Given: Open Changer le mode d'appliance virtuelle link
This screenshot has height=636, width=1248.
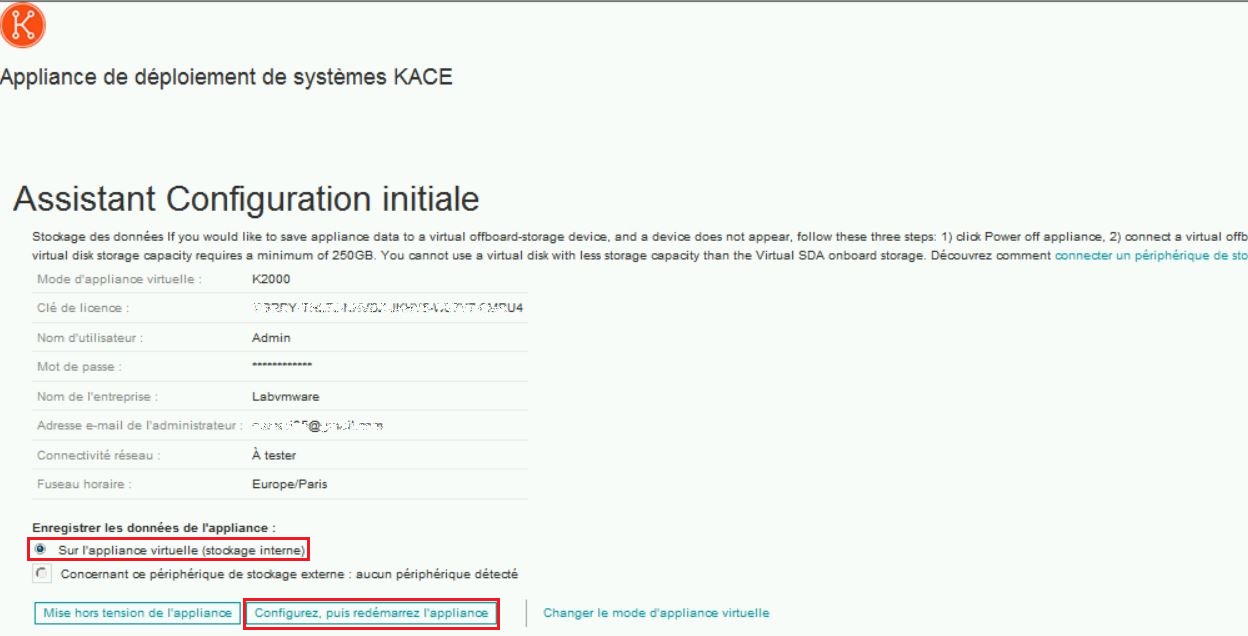Looking at the screenshot, I should (x=656, y=613).
